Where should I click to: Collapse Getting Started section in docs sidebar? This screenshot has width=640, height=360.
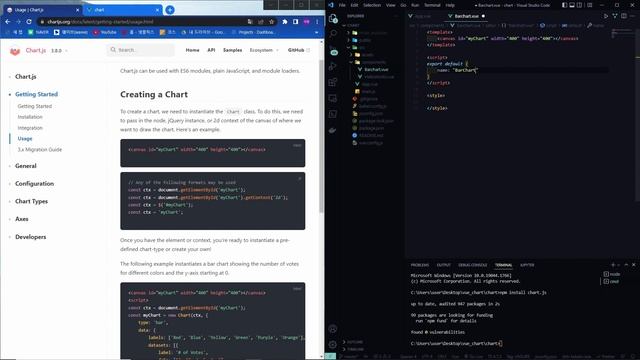click(36, 94)
